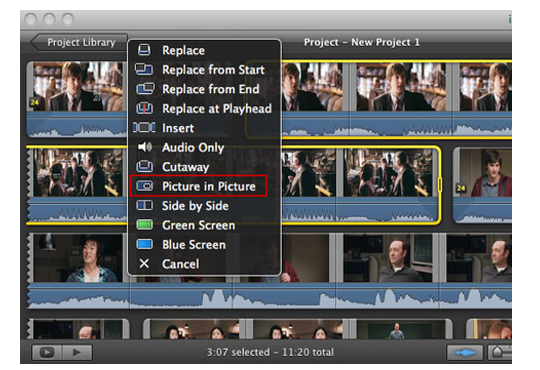
Task: Select the woman in floral top thumbnail
Action: (x=78, y=258)
